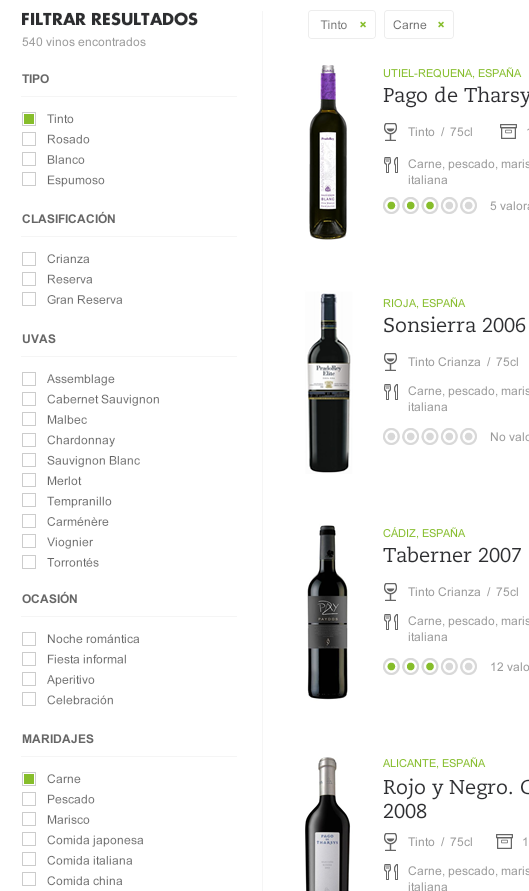Check the Tempranillo grape filter
The image size is (529, 891).
click(29, 501)
